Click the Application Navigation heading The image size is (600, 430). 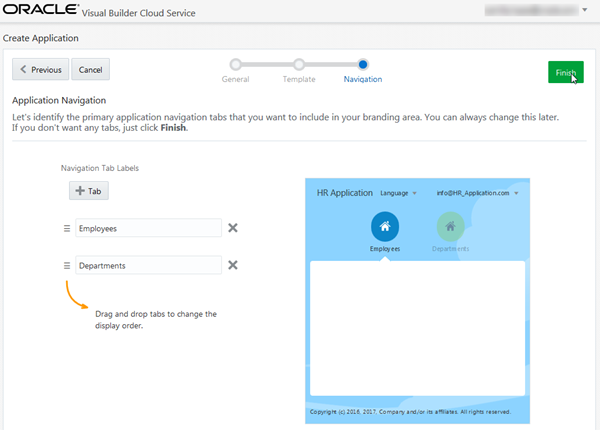point(59,100)
